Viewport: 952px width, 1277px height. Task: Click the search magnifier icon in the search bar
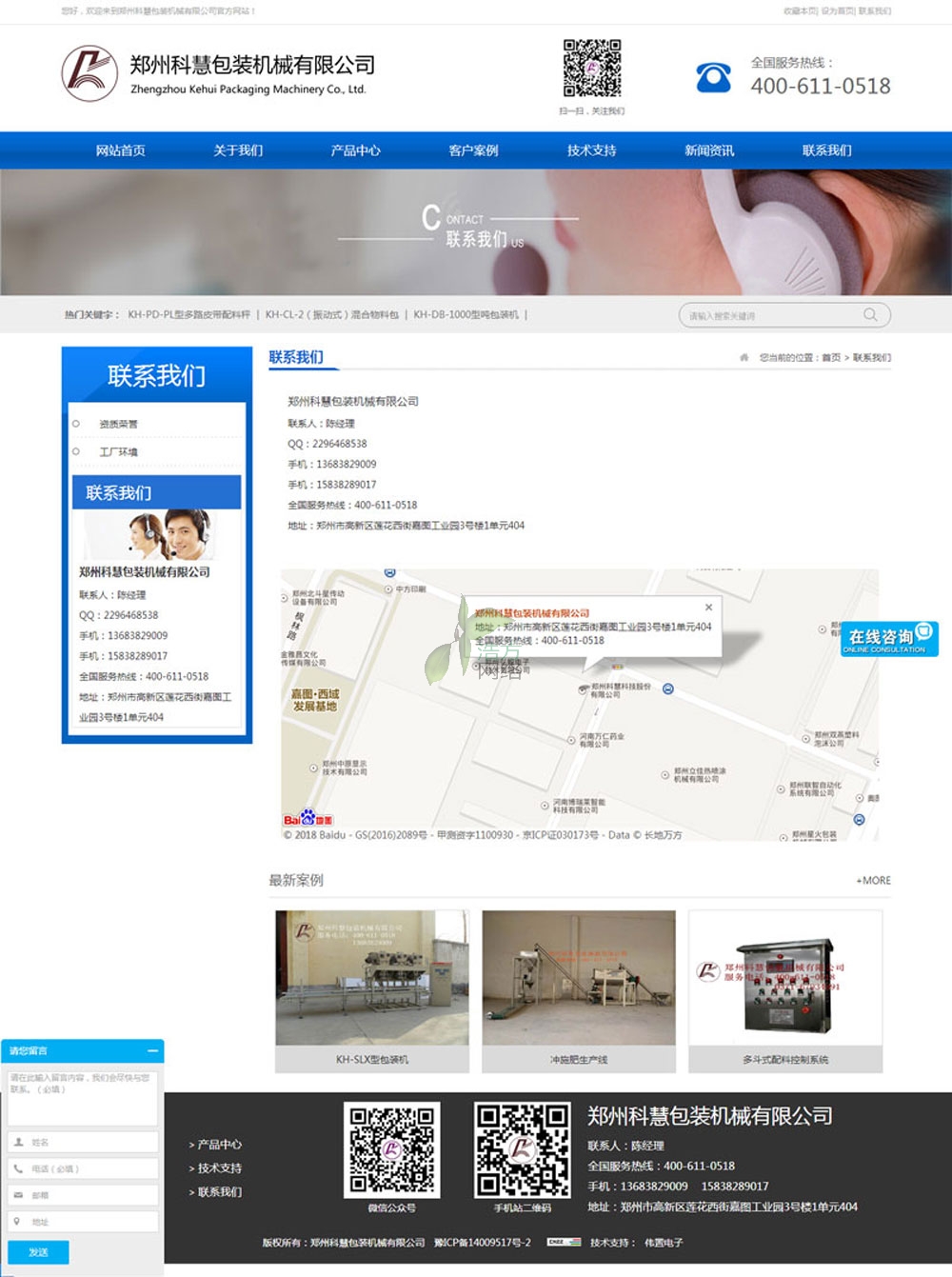click(x=869, y=314)
